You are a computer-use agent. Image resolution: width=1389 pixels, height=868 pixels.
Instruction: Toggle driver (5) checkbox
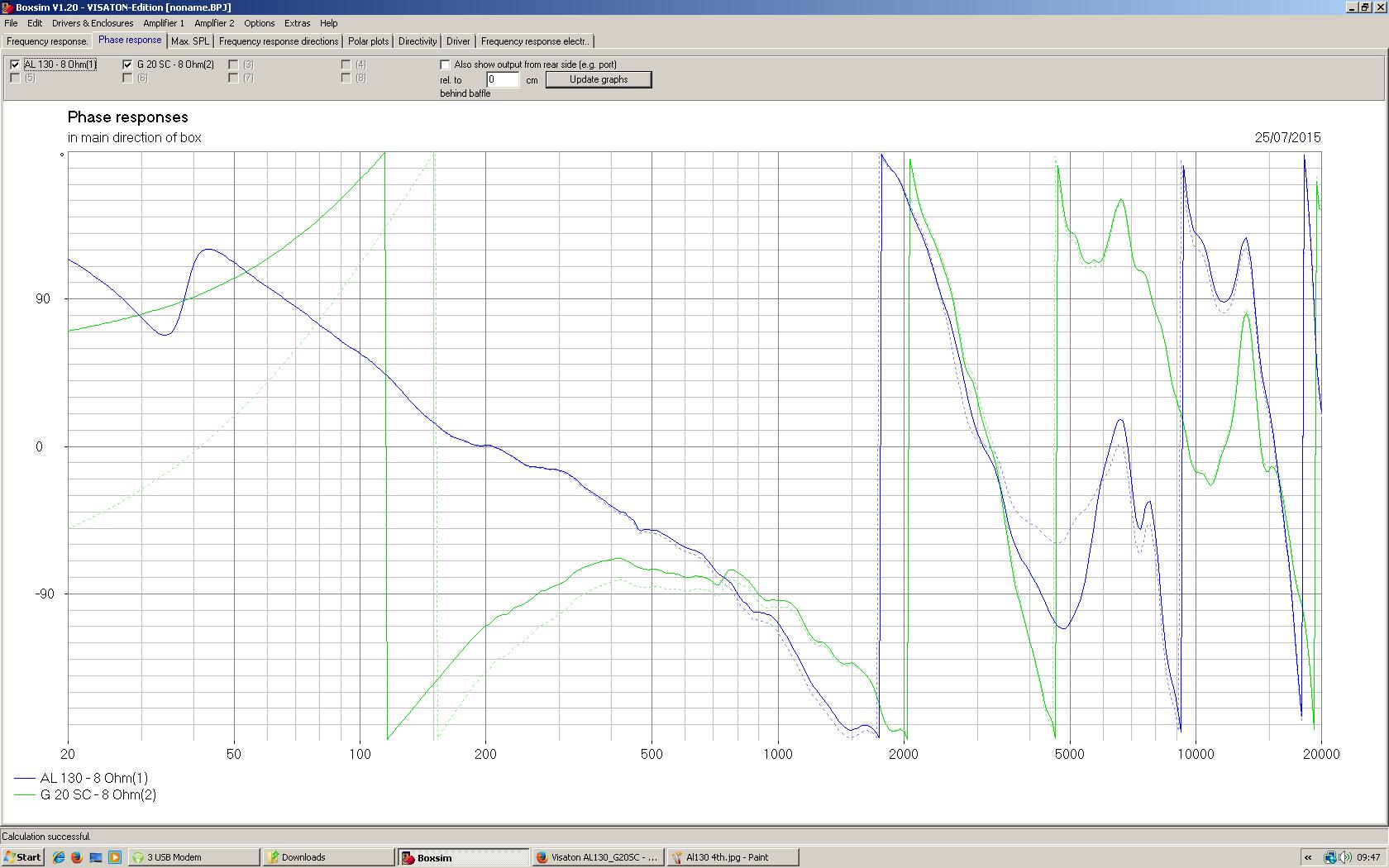[x=15, y=79]
